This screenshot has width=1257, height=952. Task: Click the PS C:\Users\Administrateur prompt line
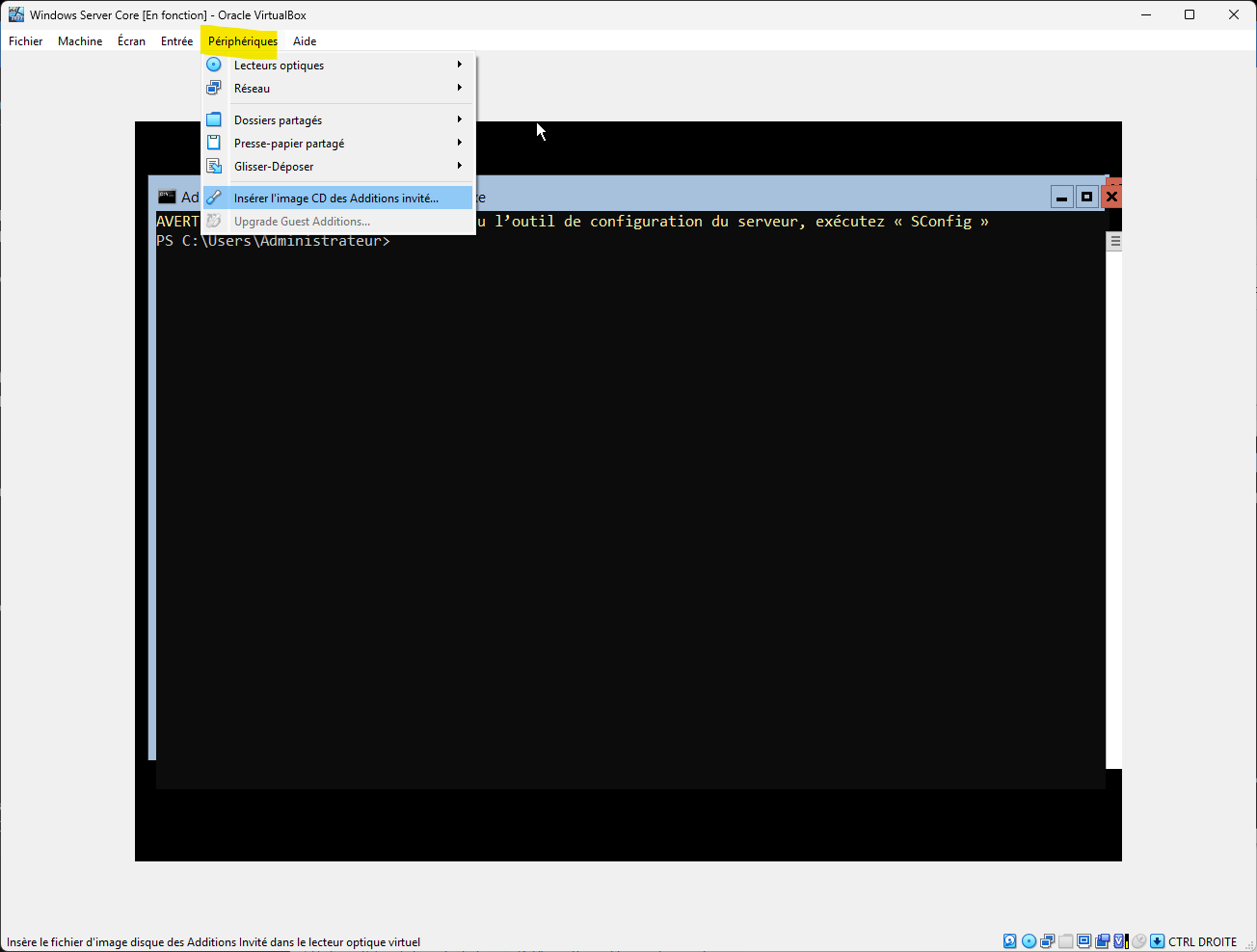pyautogui.click(x=273, y=241)
